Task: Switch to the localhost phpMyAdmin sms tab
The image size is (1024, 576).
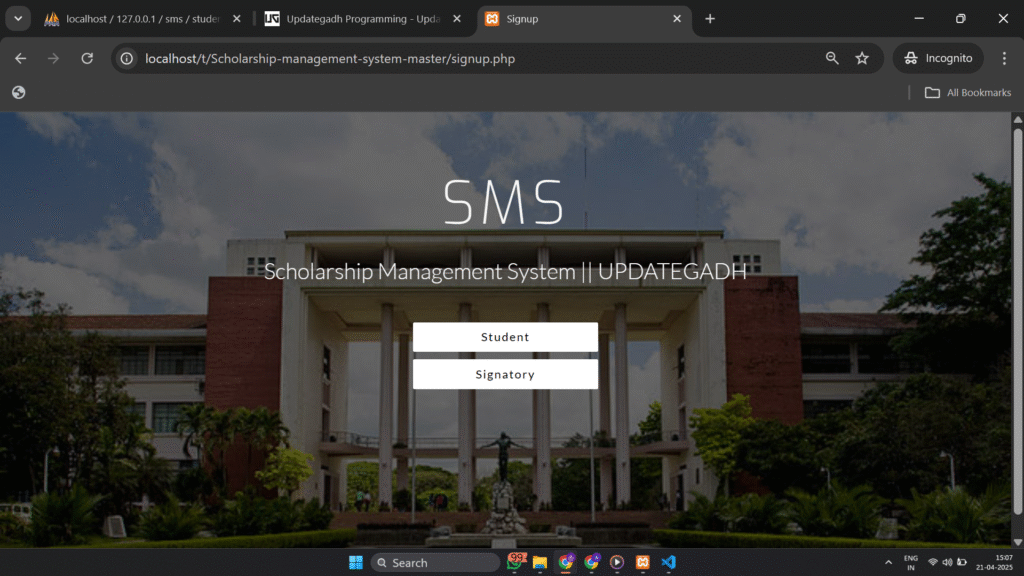Action: [142, 19]
